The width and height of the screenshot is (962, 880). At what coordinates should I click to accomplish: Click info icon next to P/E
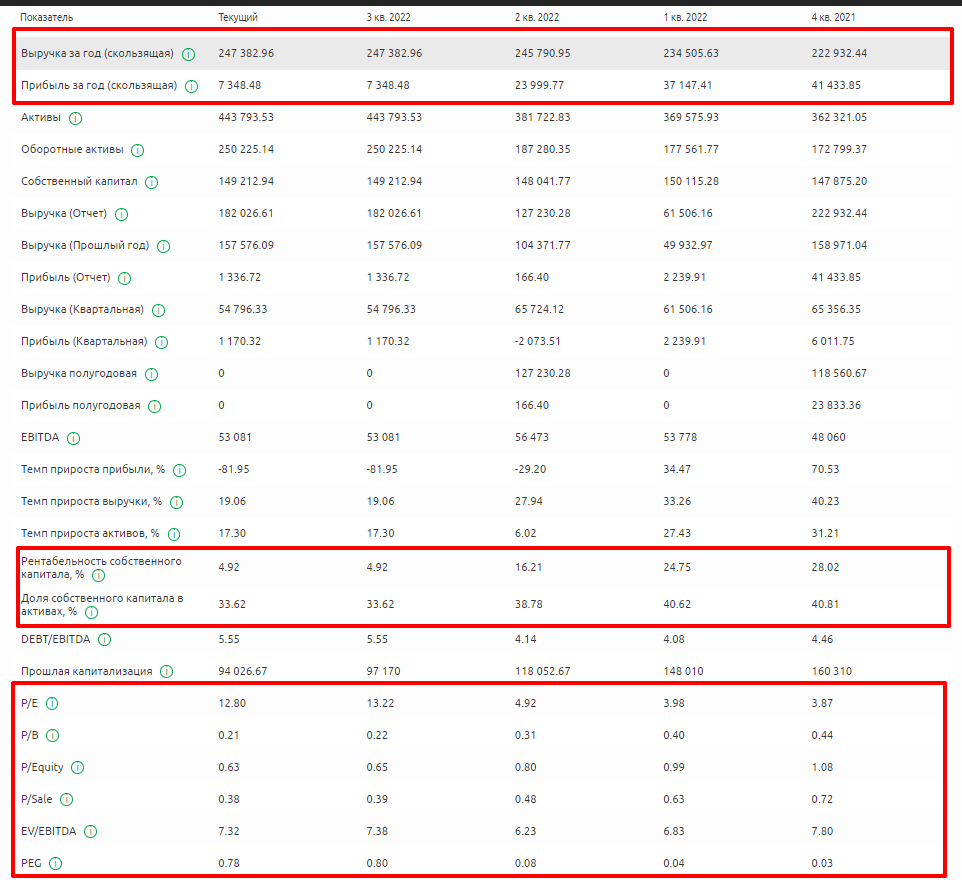(x=52, y=703)
